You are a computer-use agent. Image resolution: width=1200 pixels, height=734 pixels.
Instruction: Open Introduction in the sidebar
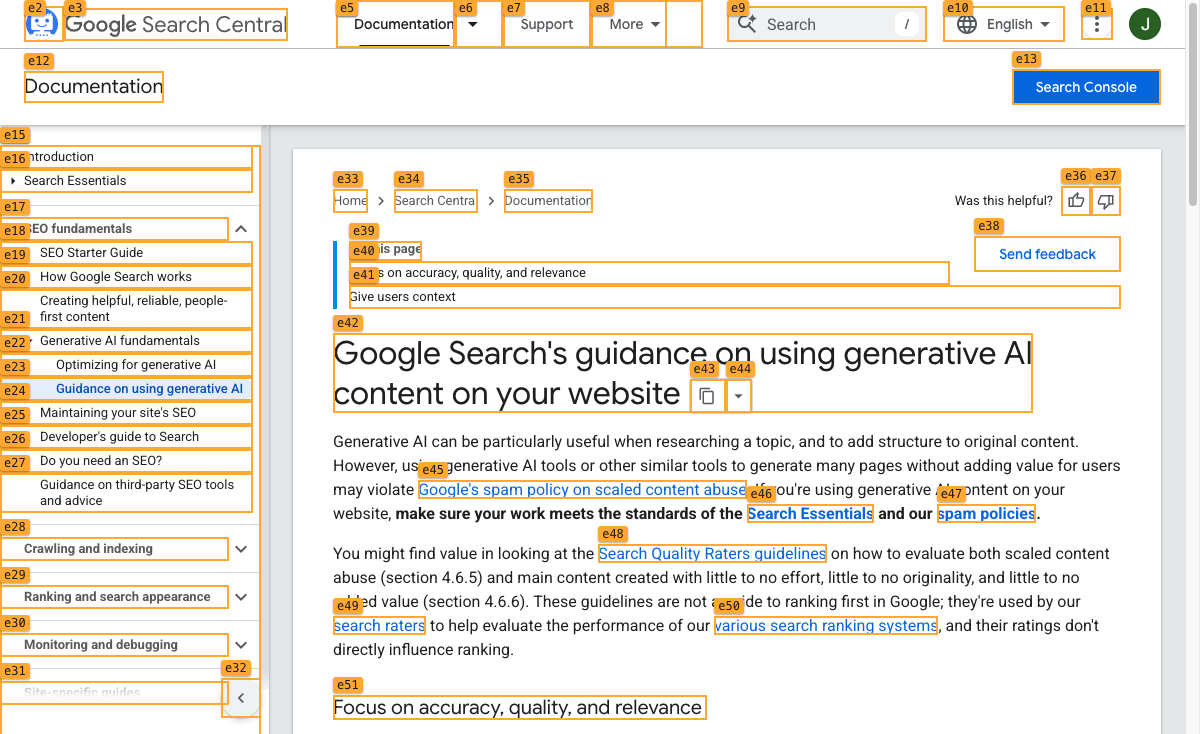[127, 157]
